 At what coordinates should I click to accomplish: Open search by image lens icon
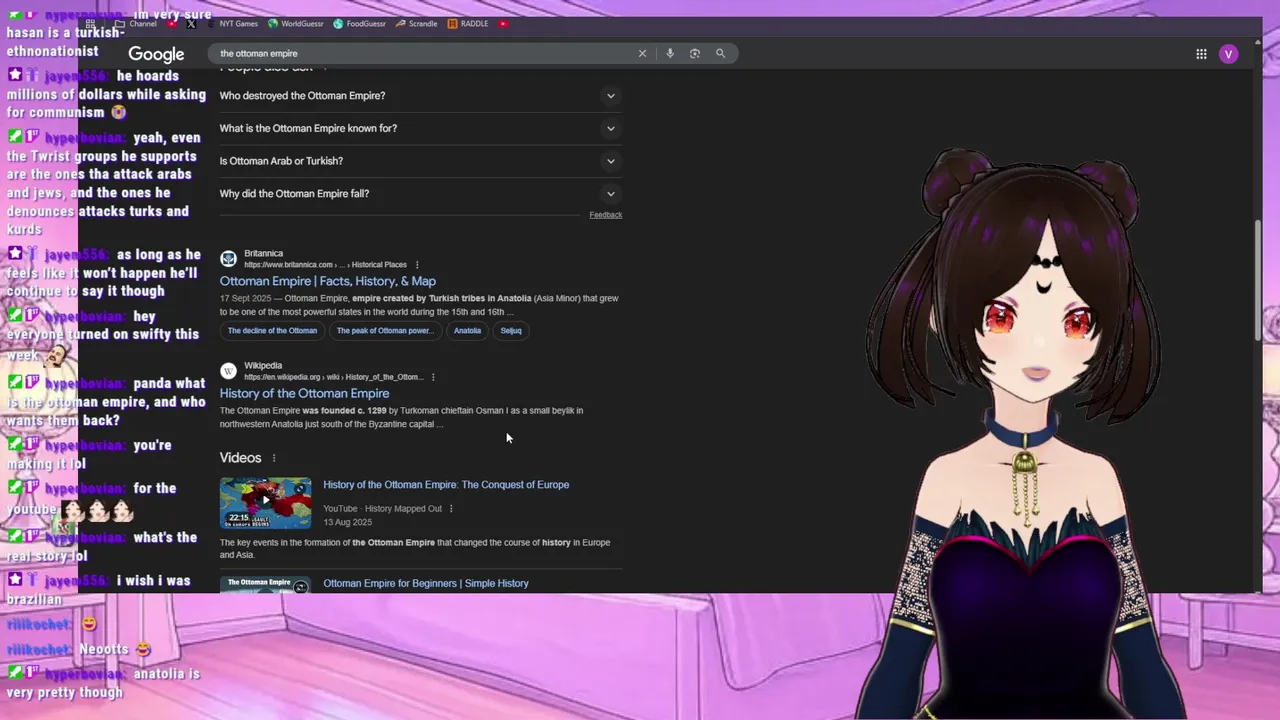click(695, 54)
